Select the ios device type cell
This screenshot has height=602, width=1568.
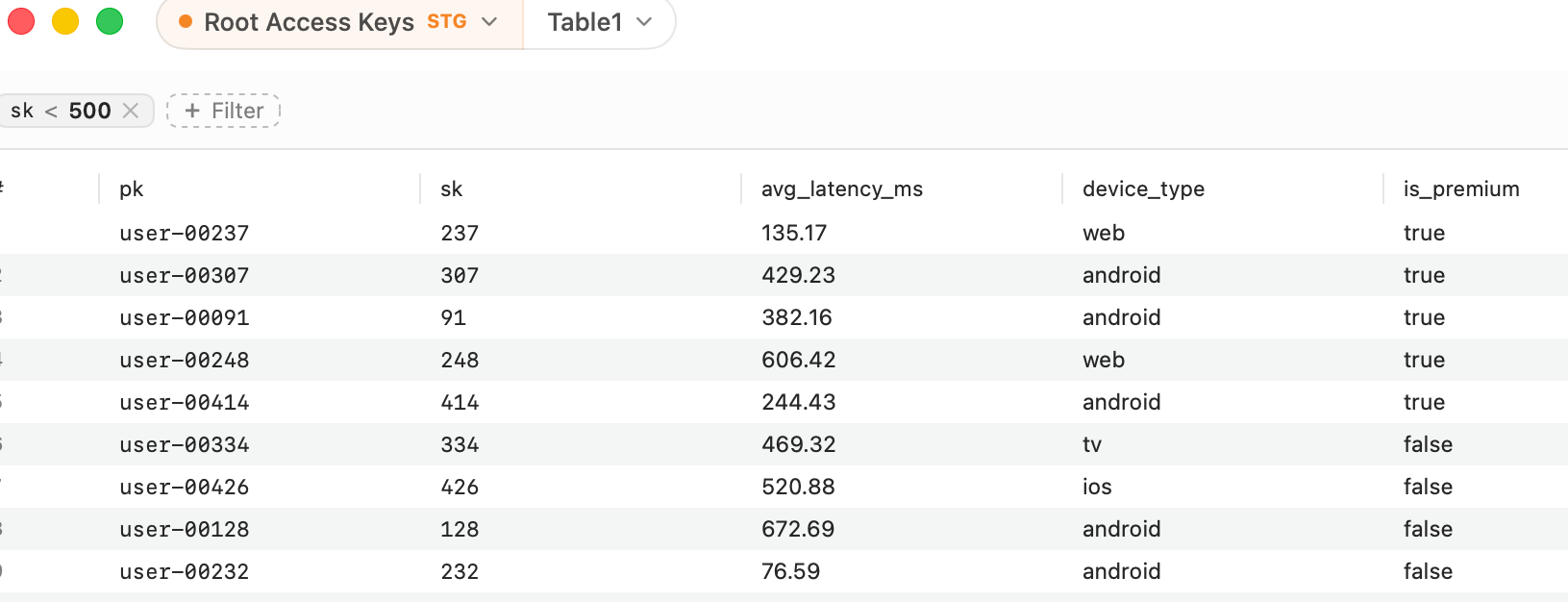pos(1097,487)
